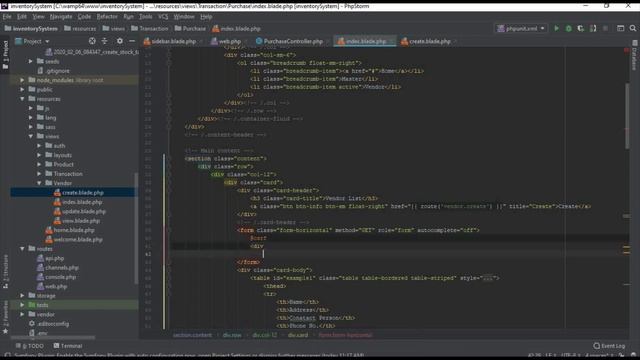Viewport: 640px width, 360px height.
Task: Open the File menu
Action: point(7,17)
